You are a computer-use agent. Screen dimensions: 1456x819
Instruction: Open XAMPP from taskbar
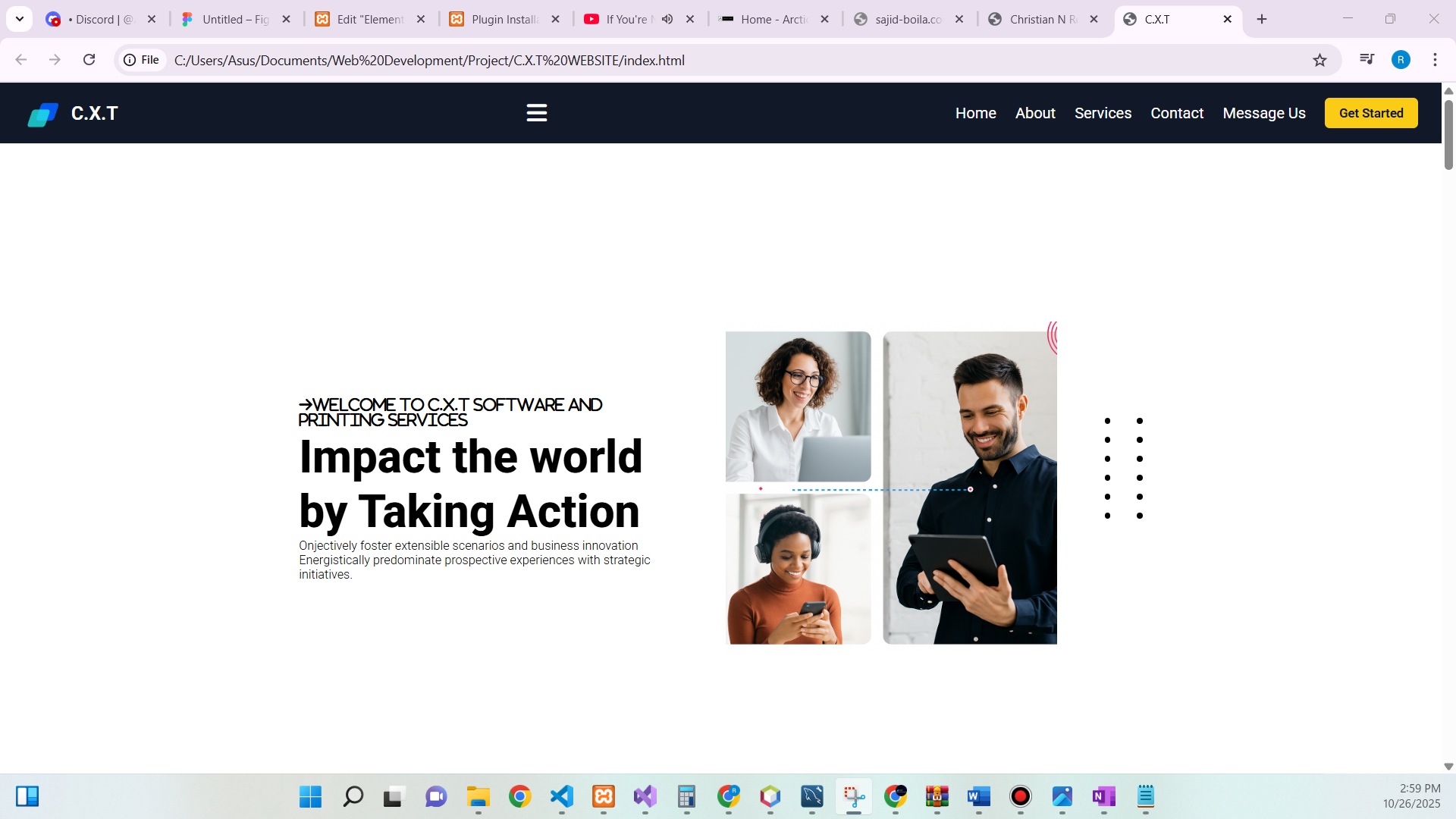click(604, 796)
